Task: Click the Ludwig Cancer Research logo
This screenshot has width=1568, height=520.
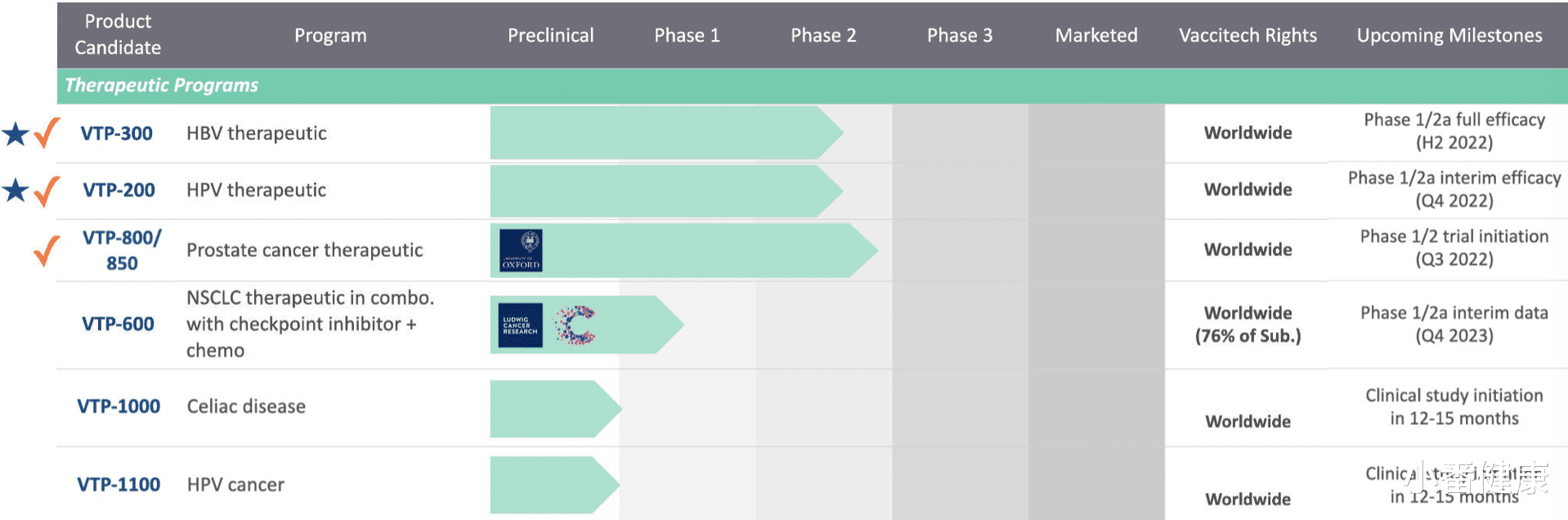Action: [520, 325]
